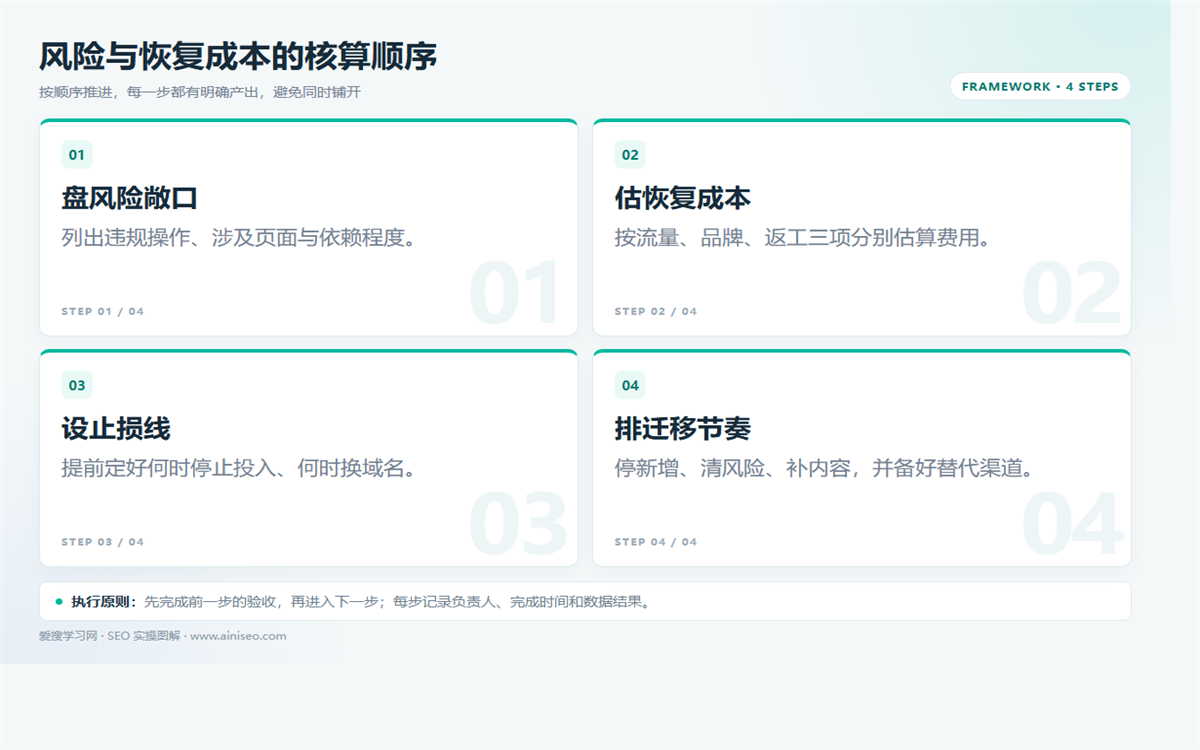Screen dimensions: 1200x750
Task: Click the STEP 04 / 04 label
Action: [656, 542]
